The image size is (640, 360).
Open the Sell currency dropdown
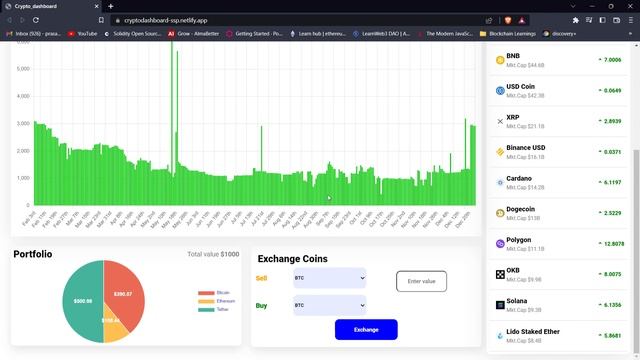pyautogui.click(x=329, y=278)
